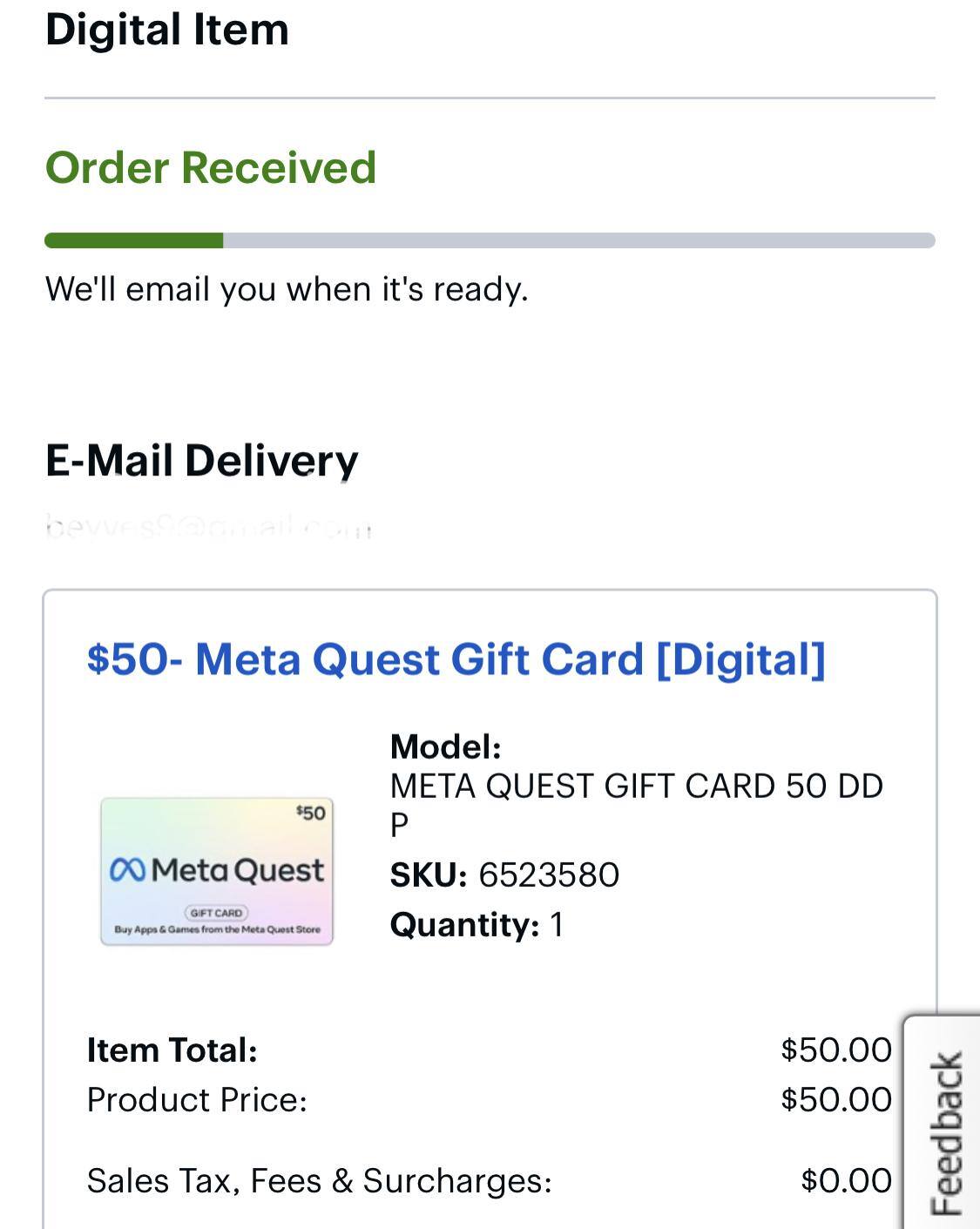Image resolution: width=980 pixels, height=1229 pixels.
Task: Click the blurred delivery email address
Action: (x=209, y=527)
